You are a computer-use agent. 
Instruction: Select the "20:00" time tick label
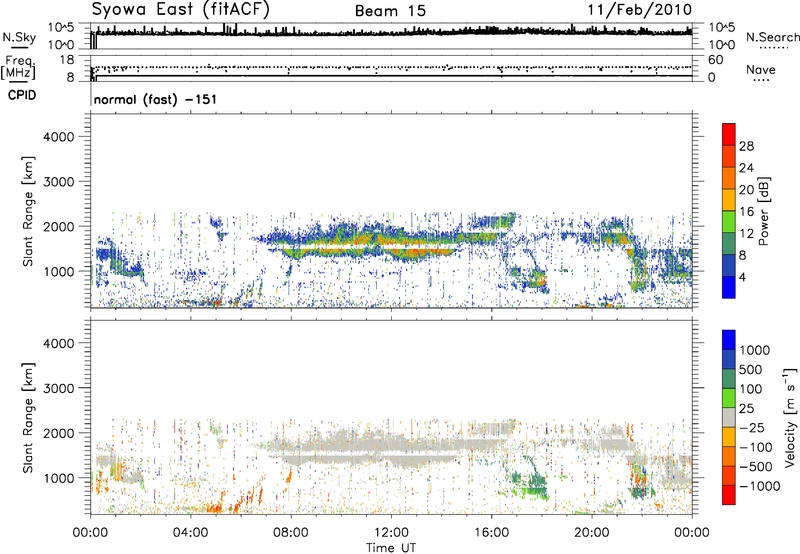[x=591, y=533]
